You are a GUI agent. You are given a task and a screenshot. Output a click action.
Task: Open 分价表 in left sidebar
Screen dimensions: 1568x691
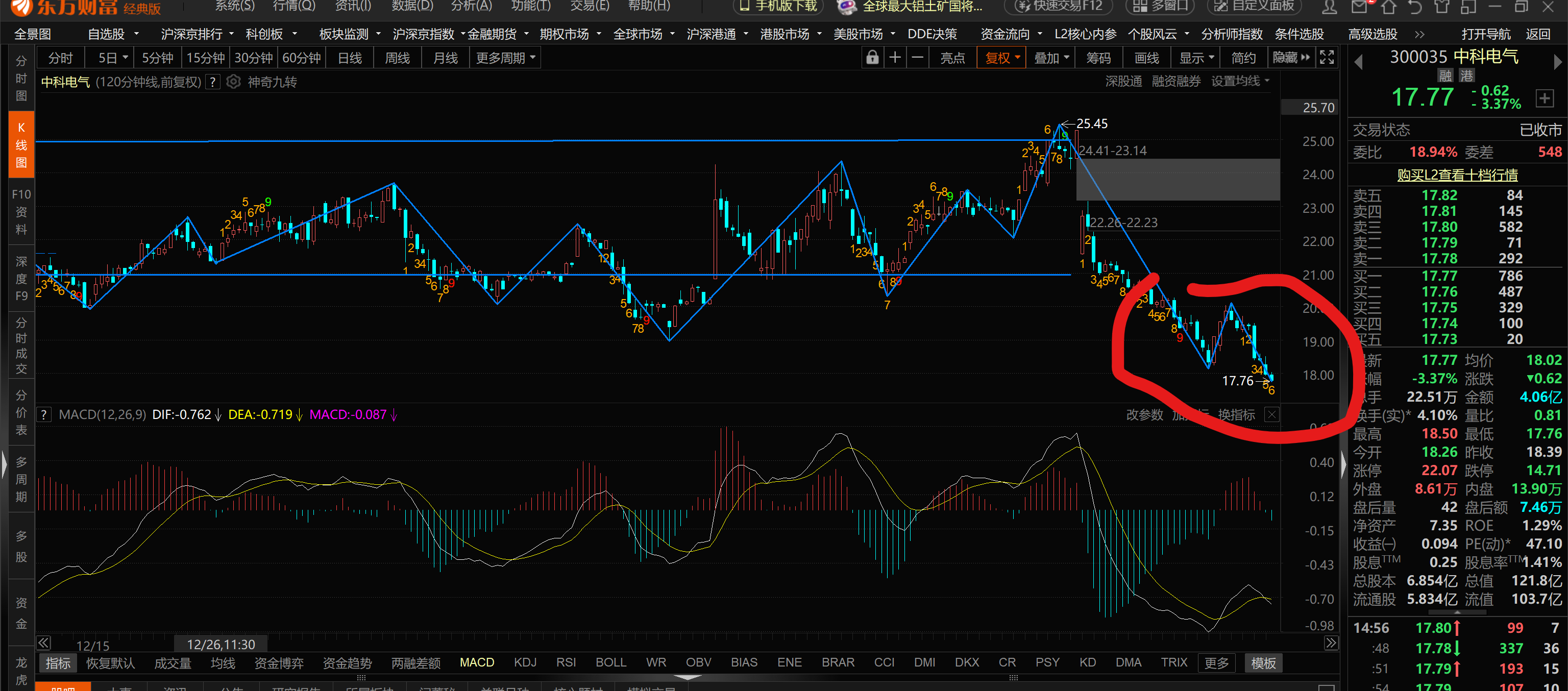point(21,412)
